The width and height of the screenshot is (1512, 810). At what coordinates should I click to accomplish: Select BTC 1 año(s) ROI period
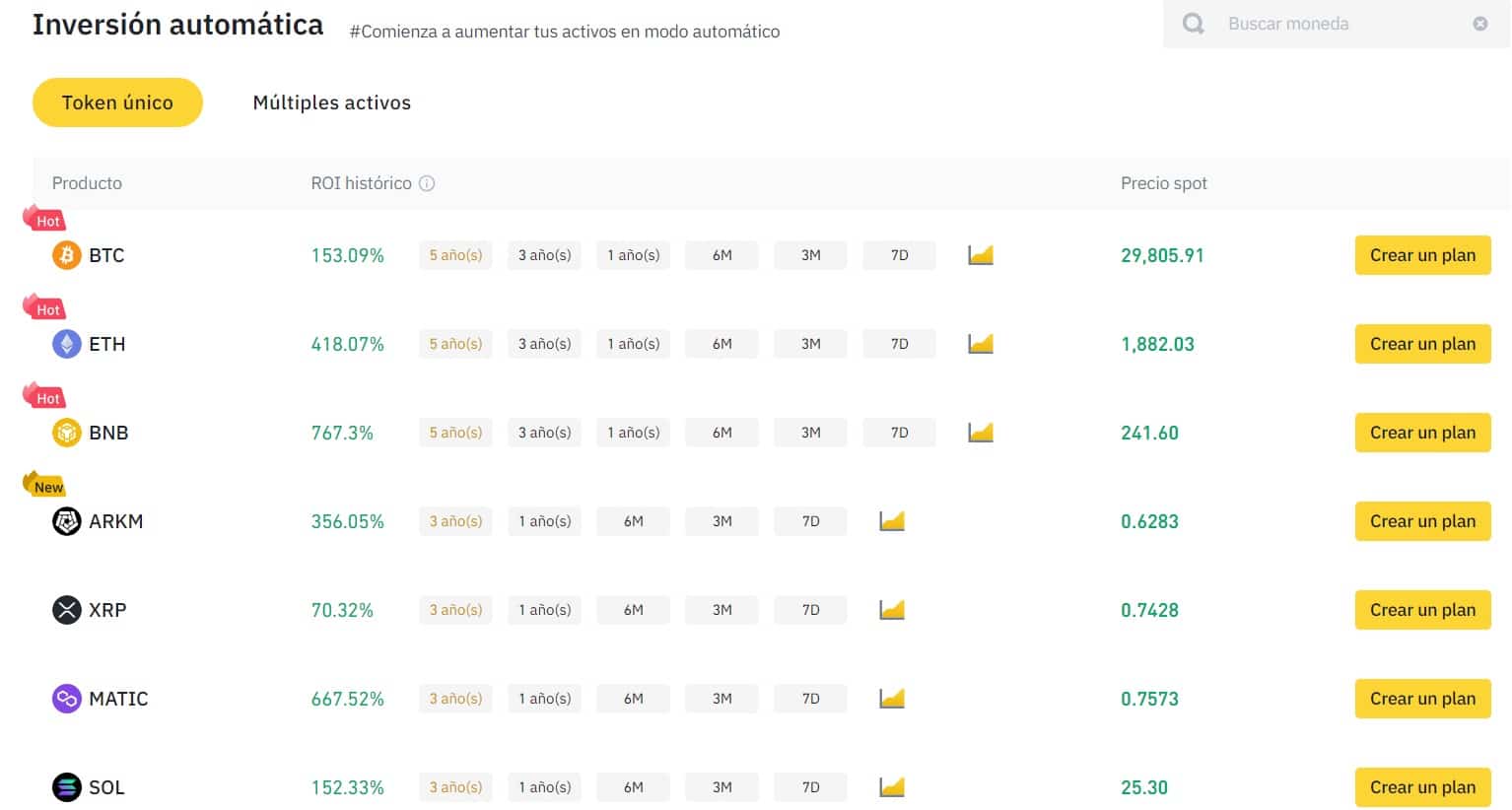click(x=633, y=255)
